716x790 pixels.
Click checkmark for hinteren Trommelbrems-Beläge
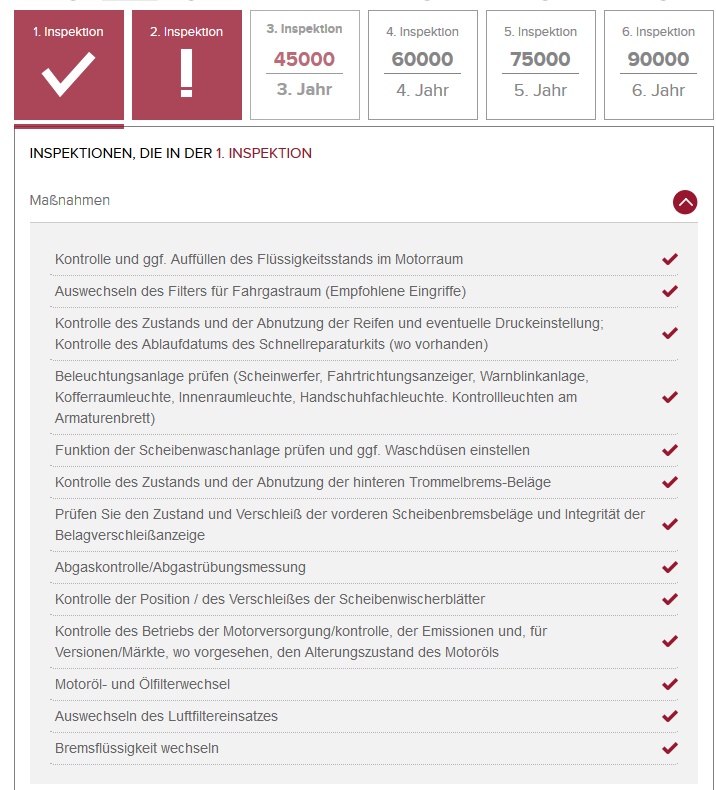[x=670, y=482]
